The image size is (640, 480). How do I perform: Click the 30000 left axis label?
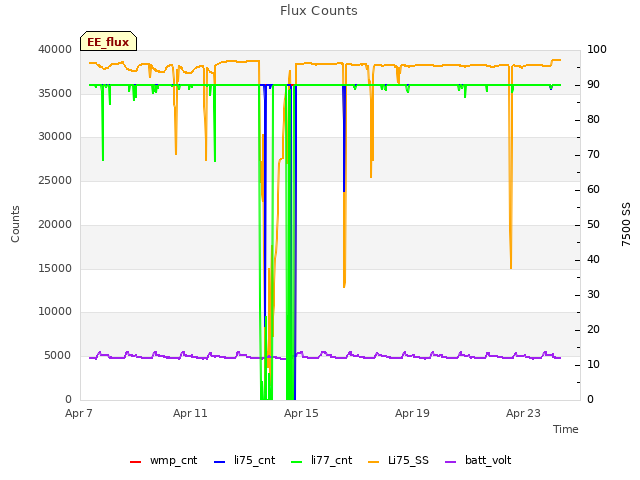[55, 136]
